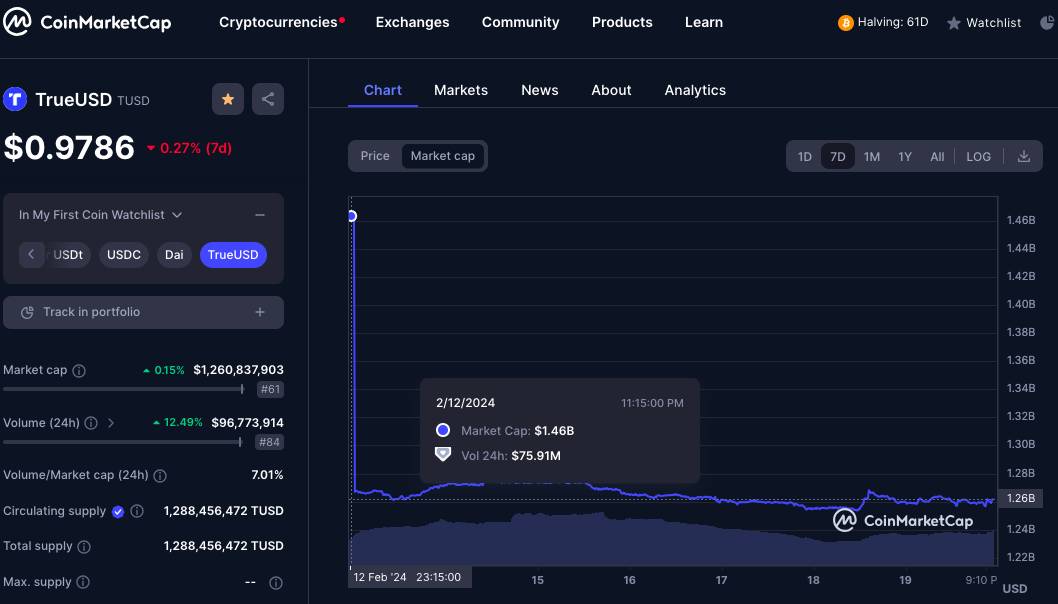Switch to the News tab

(540, 90)
